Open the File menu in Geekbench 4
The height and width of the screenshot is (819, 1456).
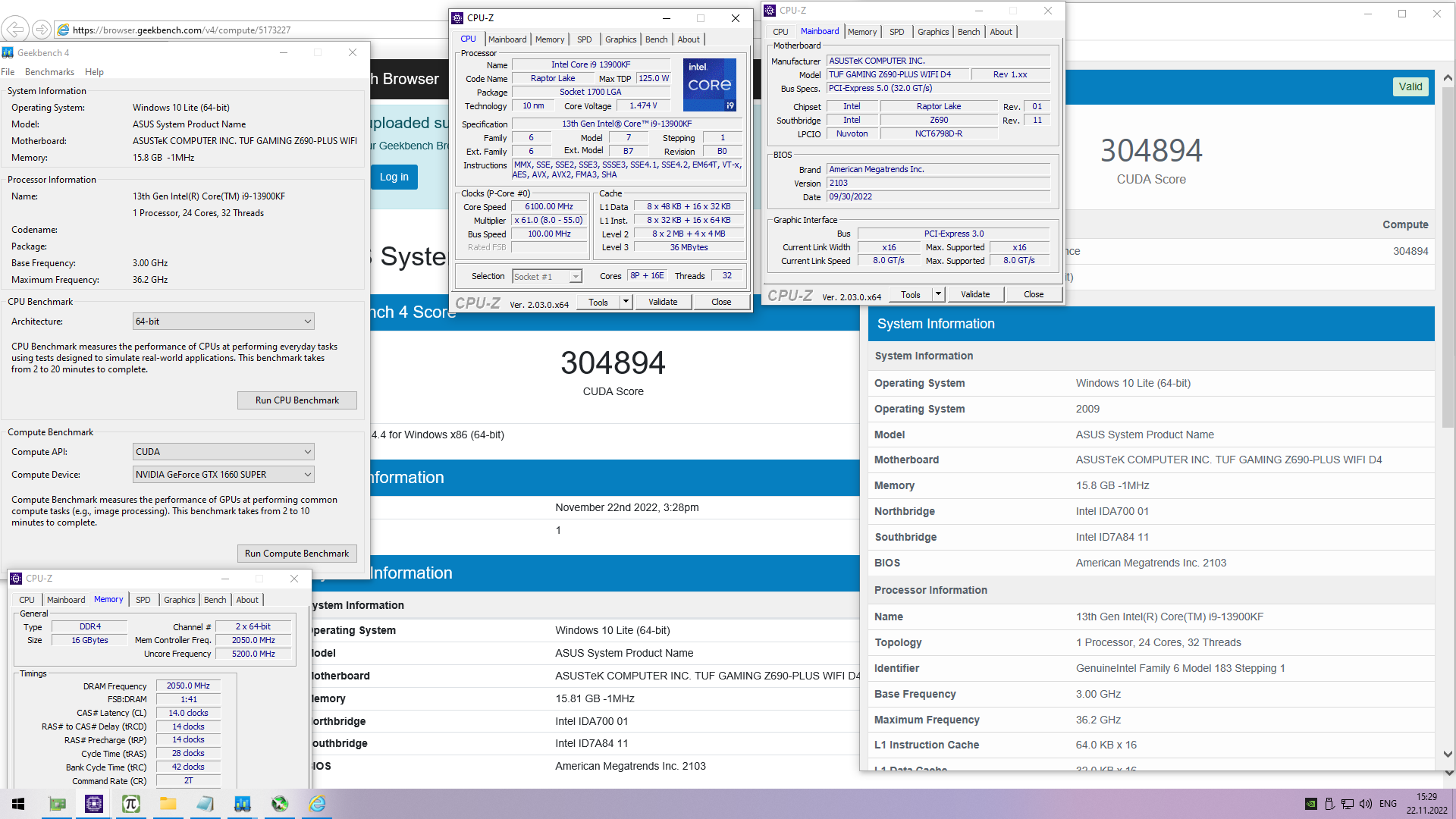click(x=8, y=72)
